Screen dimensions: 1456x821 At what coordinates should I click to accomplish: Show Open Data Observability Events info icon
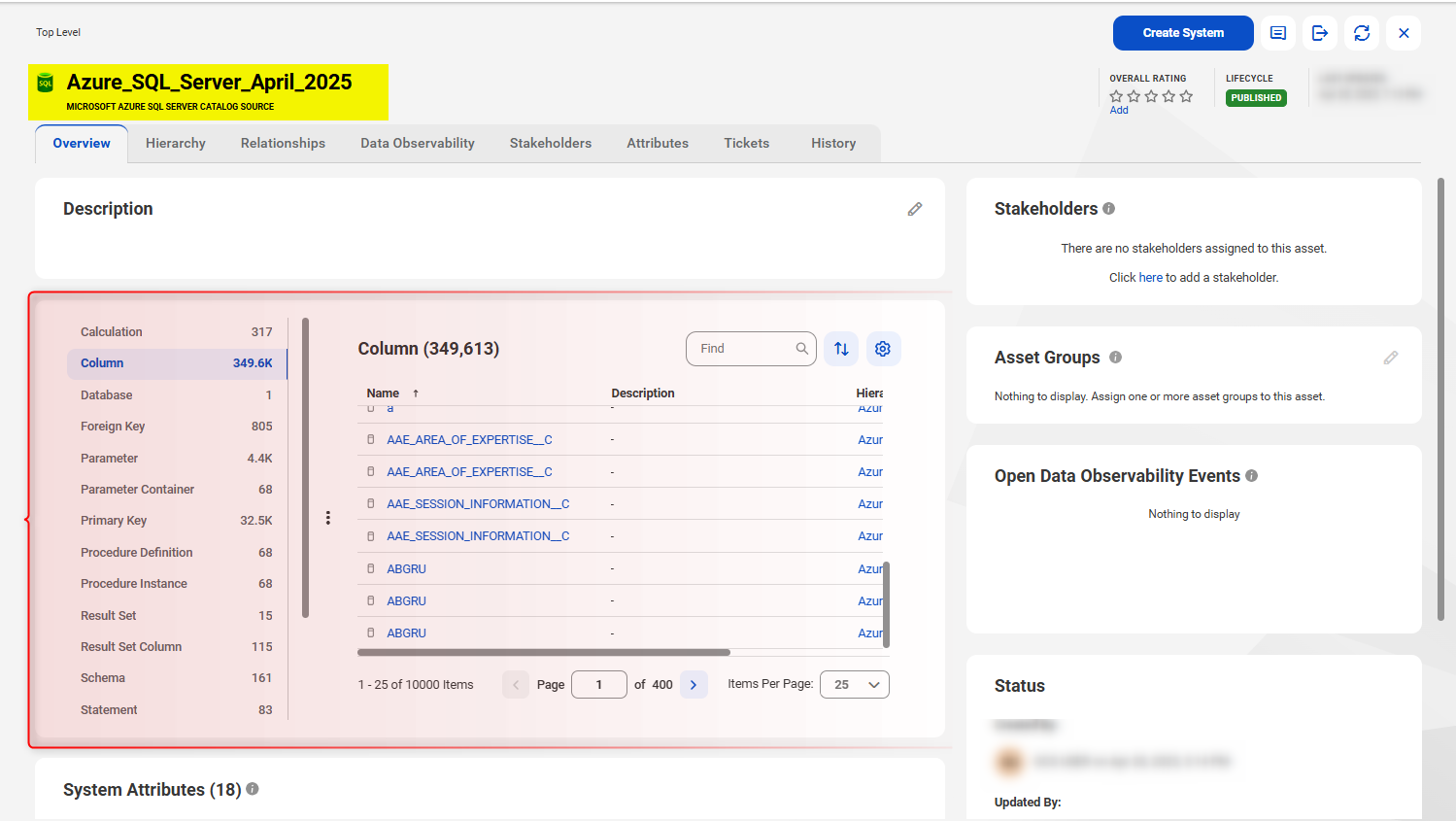point(1252,476)
